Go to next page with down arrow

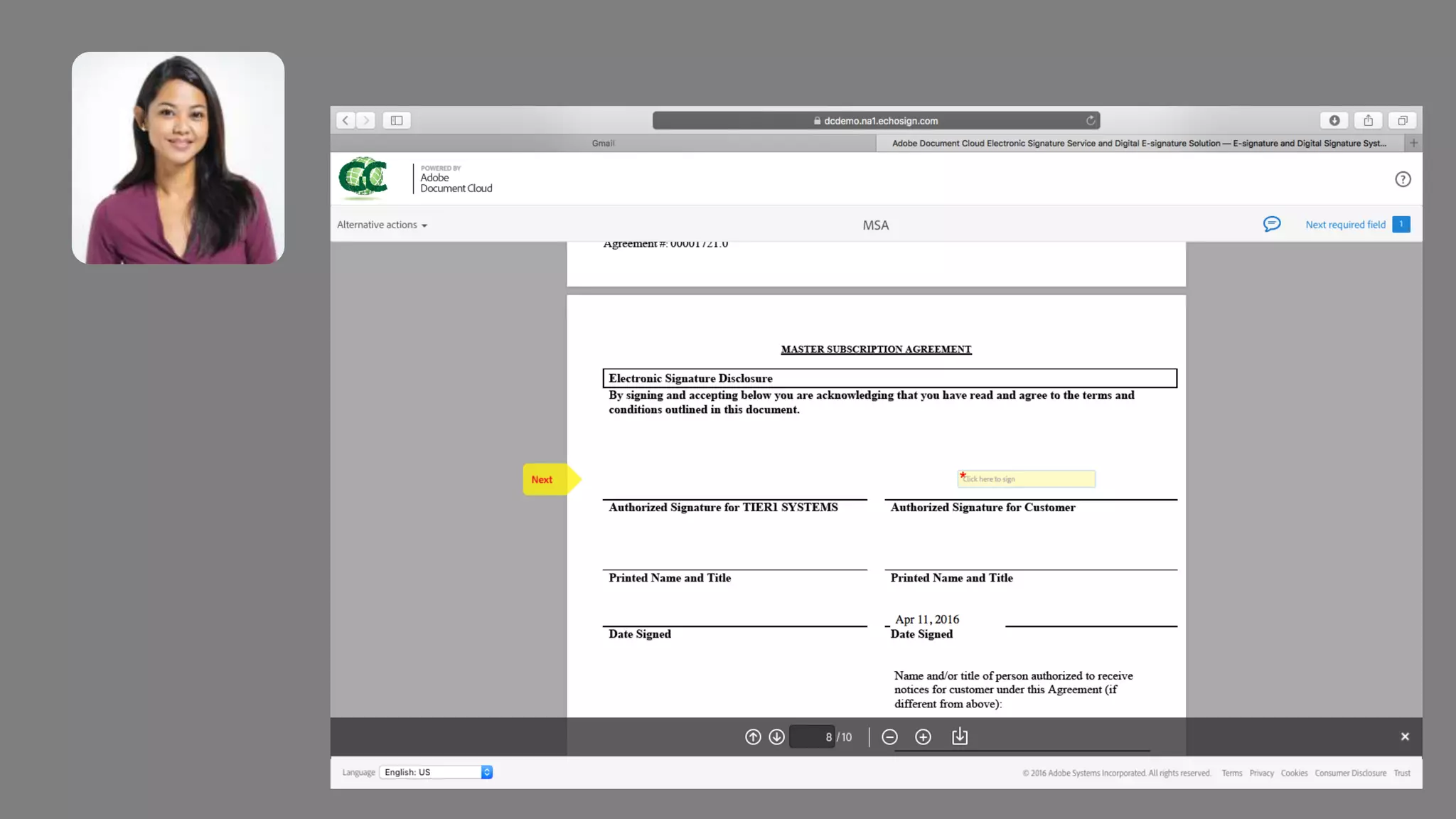point(776,737)
